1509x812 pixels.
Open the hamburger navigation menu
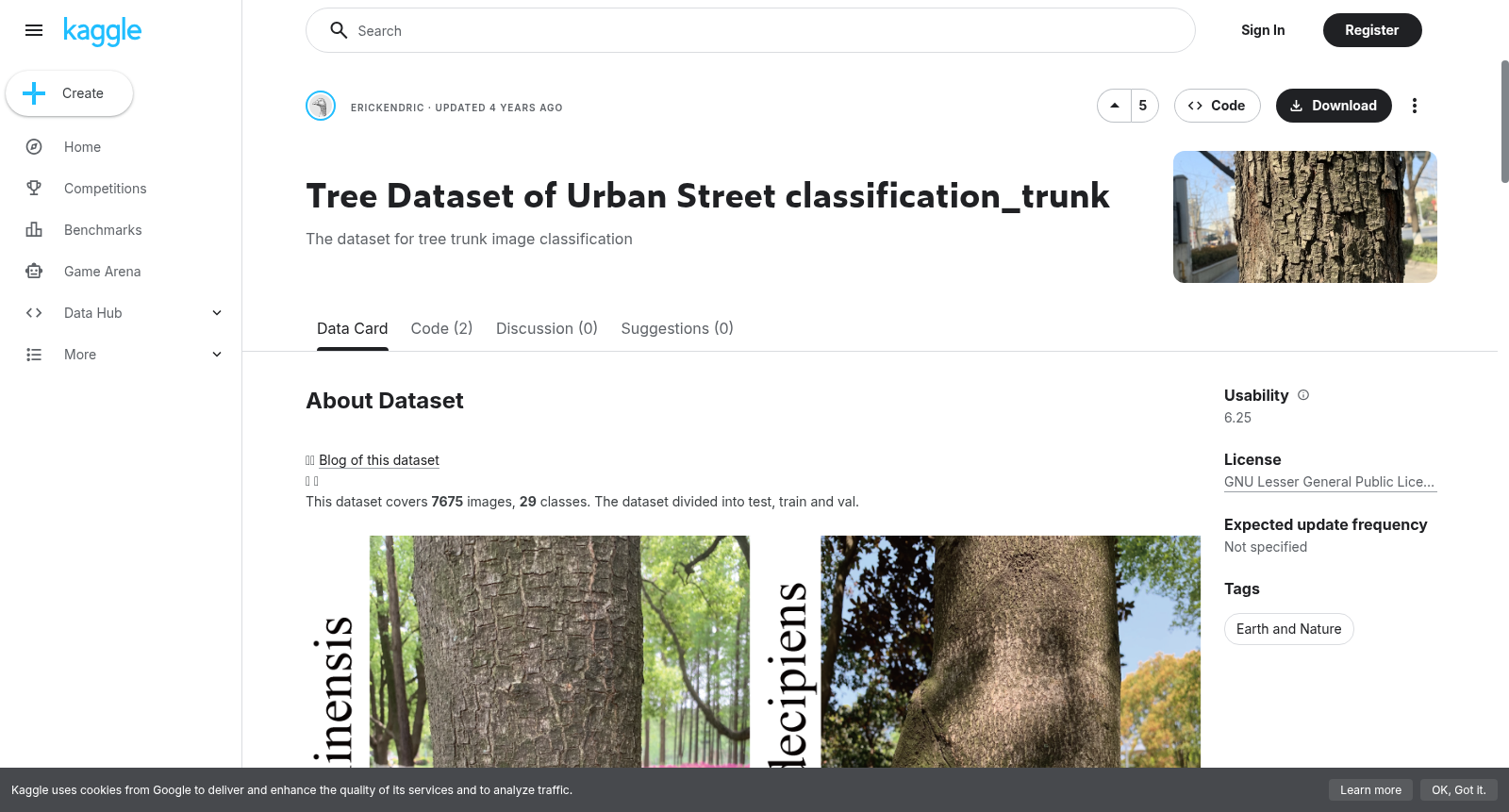coord(34,30)
